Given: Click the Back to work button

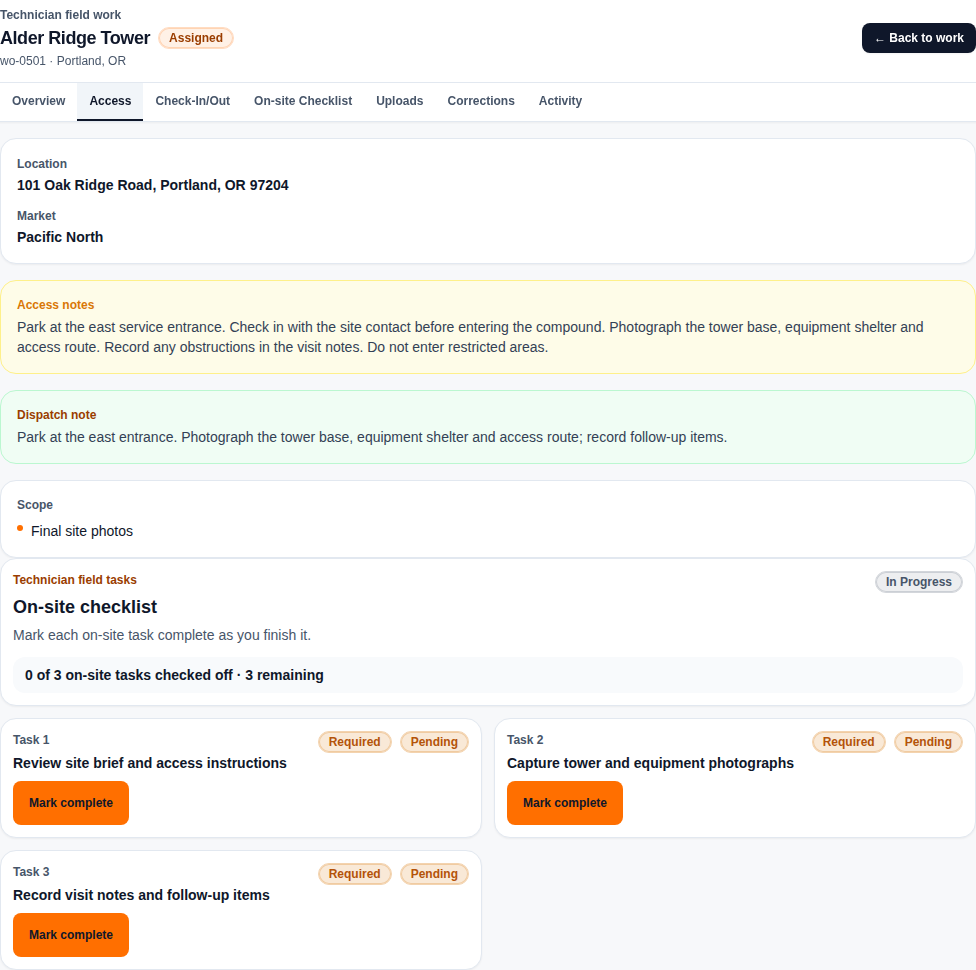Looking at the screenshot, I should tap(918, 38).
